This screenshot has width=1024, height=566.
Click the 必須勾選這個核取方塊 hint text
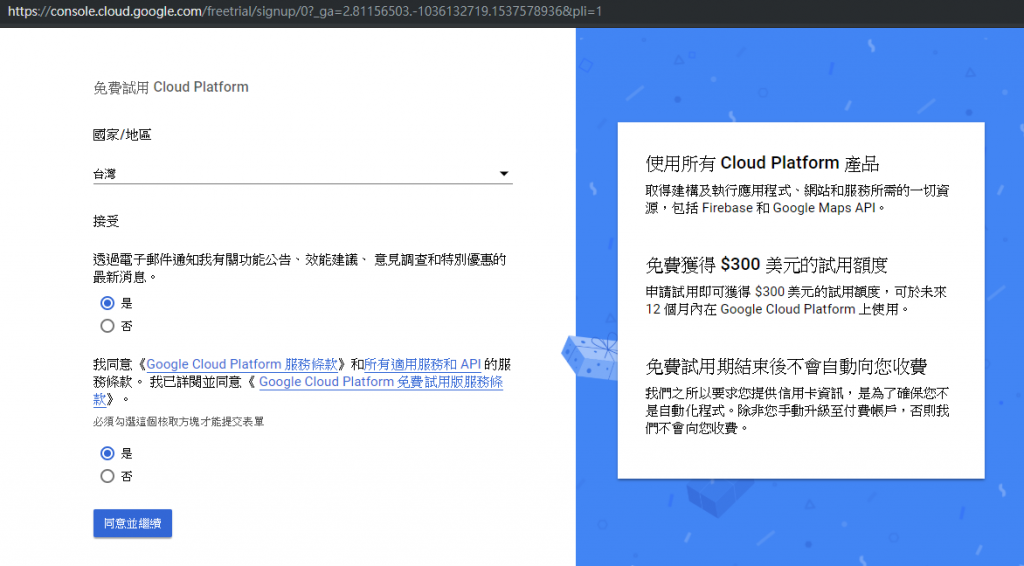178,422
